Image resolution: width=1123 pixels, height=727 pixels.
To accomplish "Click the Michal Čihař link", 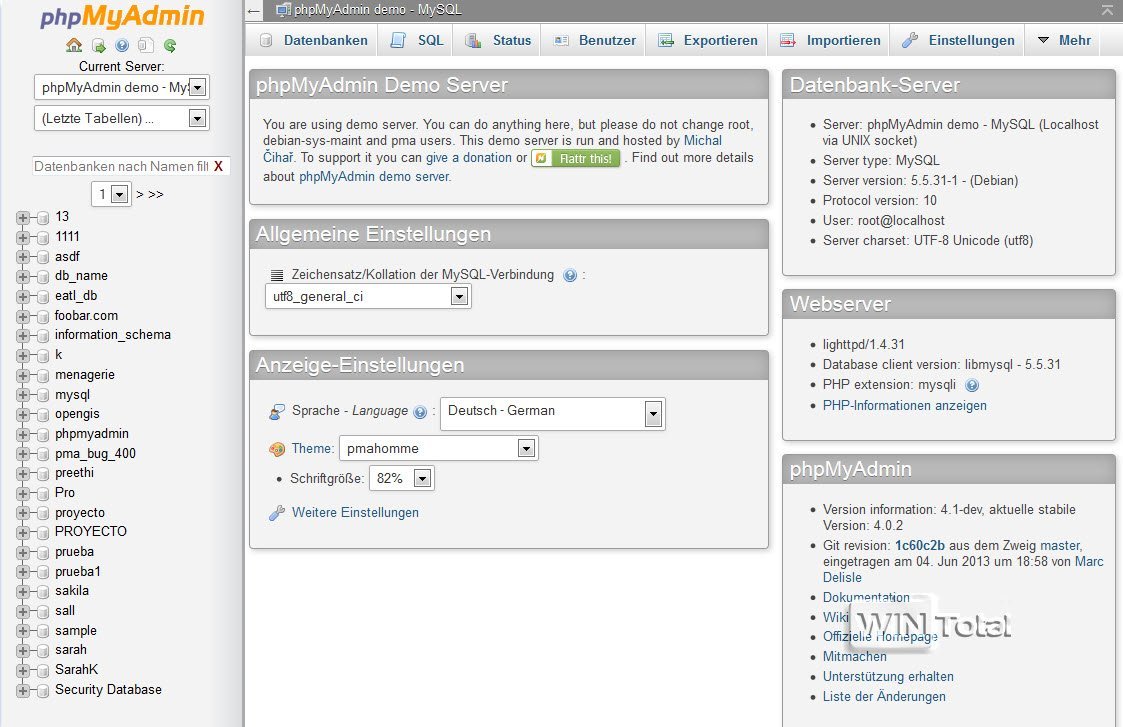I will (x=703, y=140).
